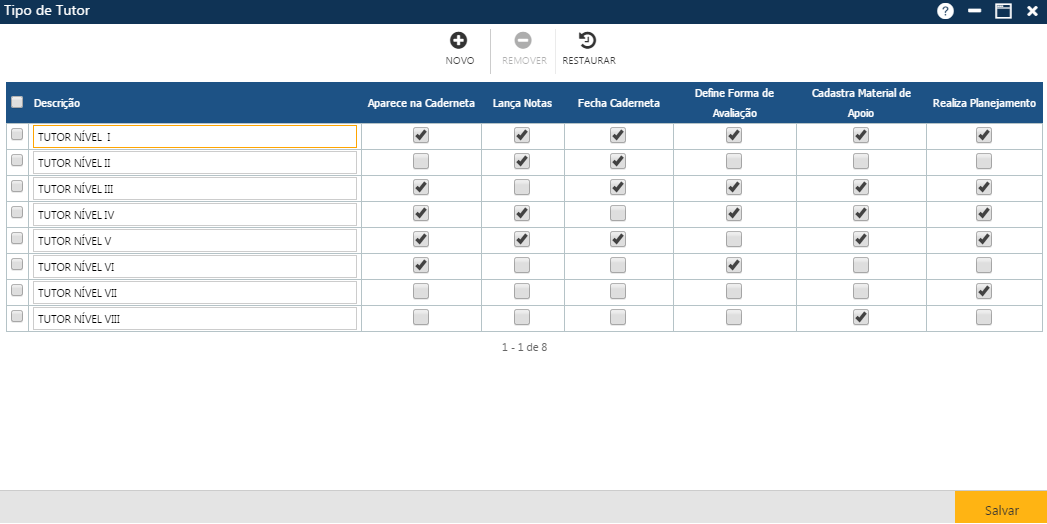
Task: Close the Tipo de Tutor window
Action: pyautogui.click(x=1032, y=11)
